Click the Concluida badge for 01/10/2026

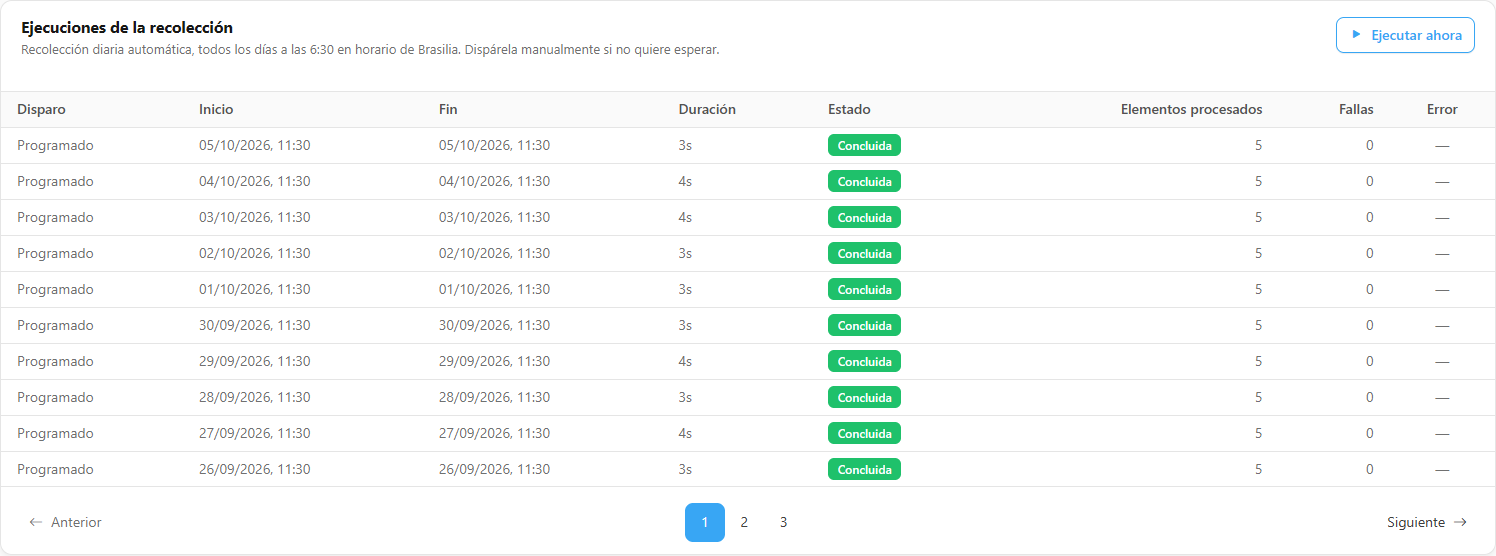(864, 289)
